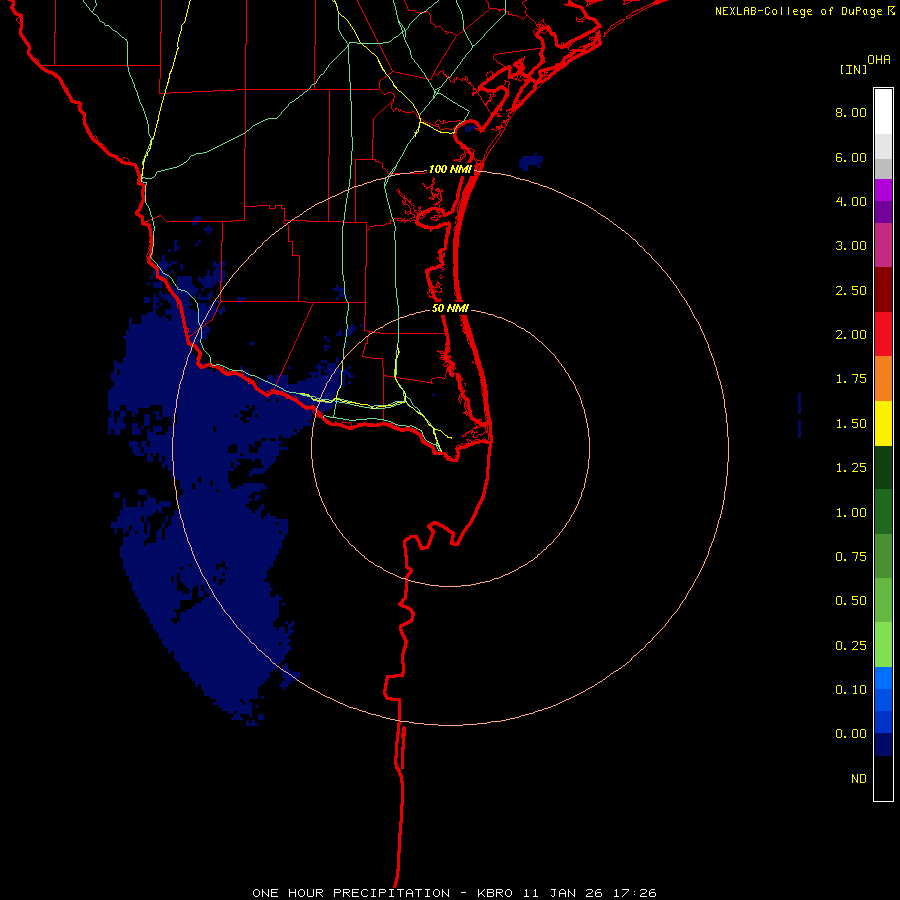This screenshot has width=900, height=900.
Task: Click the light green swatch near 0.25
Action: click(x=883, y=645)
